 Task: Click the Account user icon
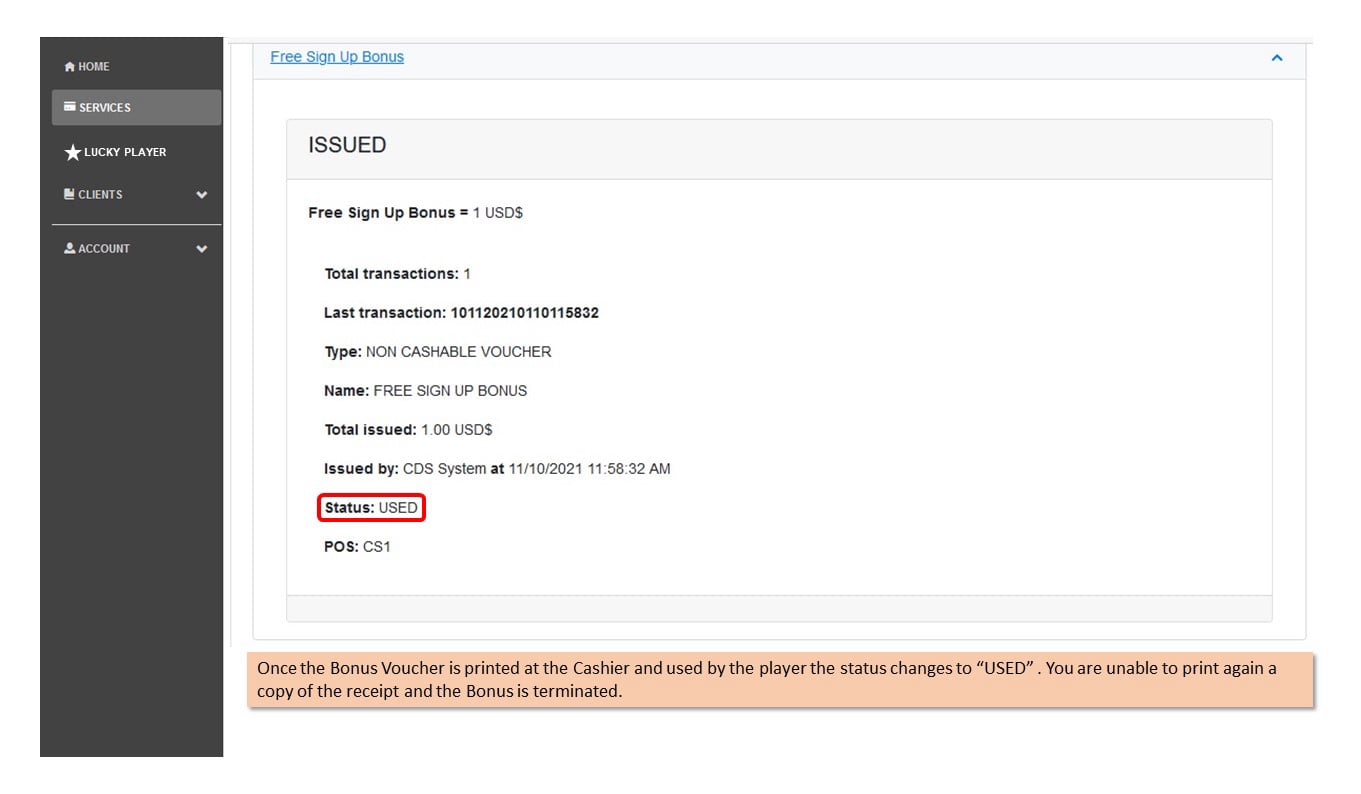click(69, 248)
